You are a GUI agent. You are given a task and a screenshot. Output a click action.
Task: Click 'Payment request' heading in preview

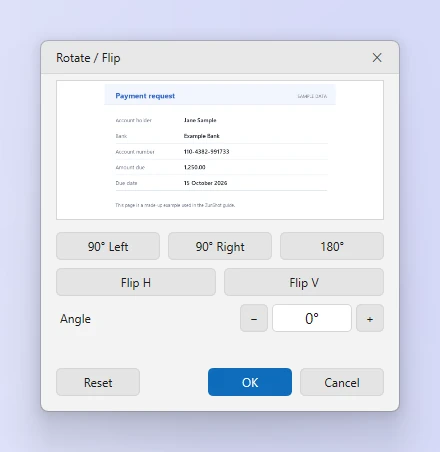click(x=145, y=96)
